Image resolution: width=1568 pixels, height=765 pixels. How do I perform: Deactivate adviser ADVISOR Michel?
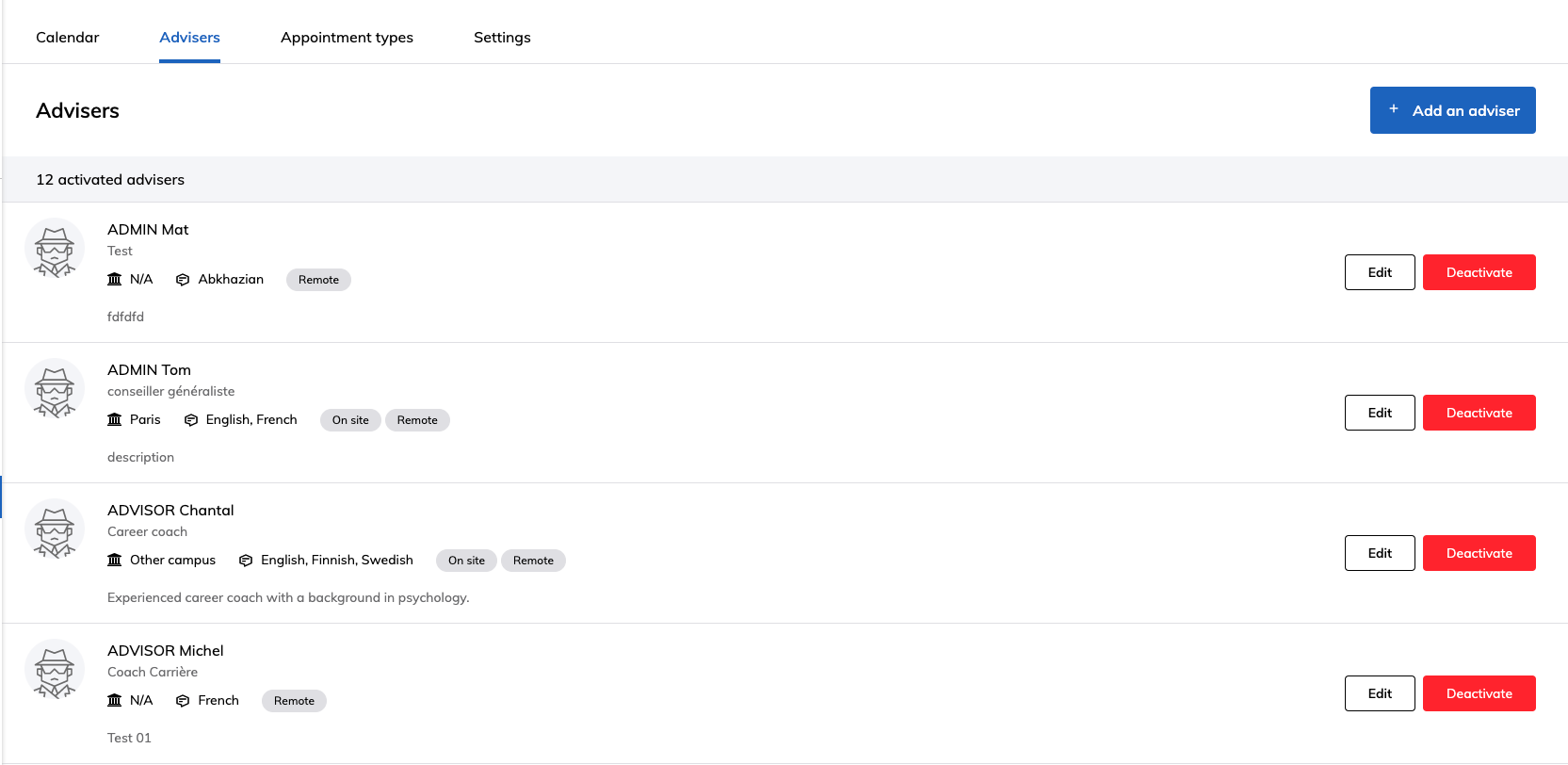(1479, 693)
